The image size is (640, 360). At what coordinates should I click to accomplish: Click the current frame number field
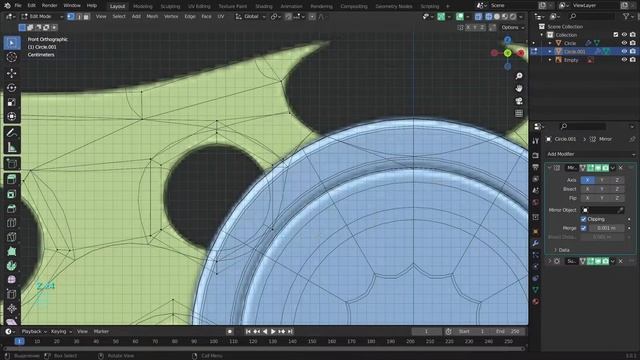tap(426, 331)
